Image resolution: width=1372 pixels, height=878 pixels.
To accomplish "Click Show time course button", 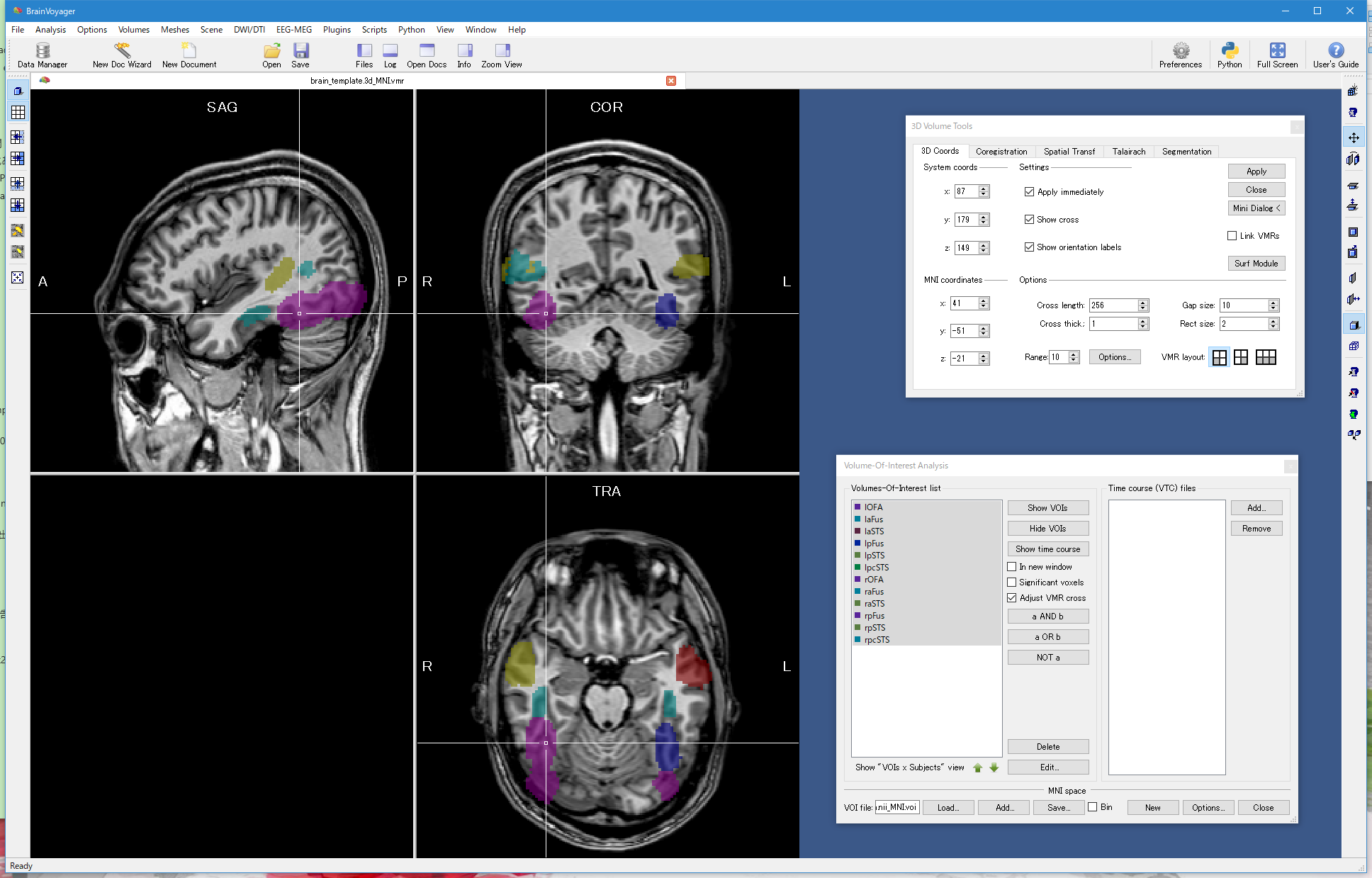I will (1048, 549).
